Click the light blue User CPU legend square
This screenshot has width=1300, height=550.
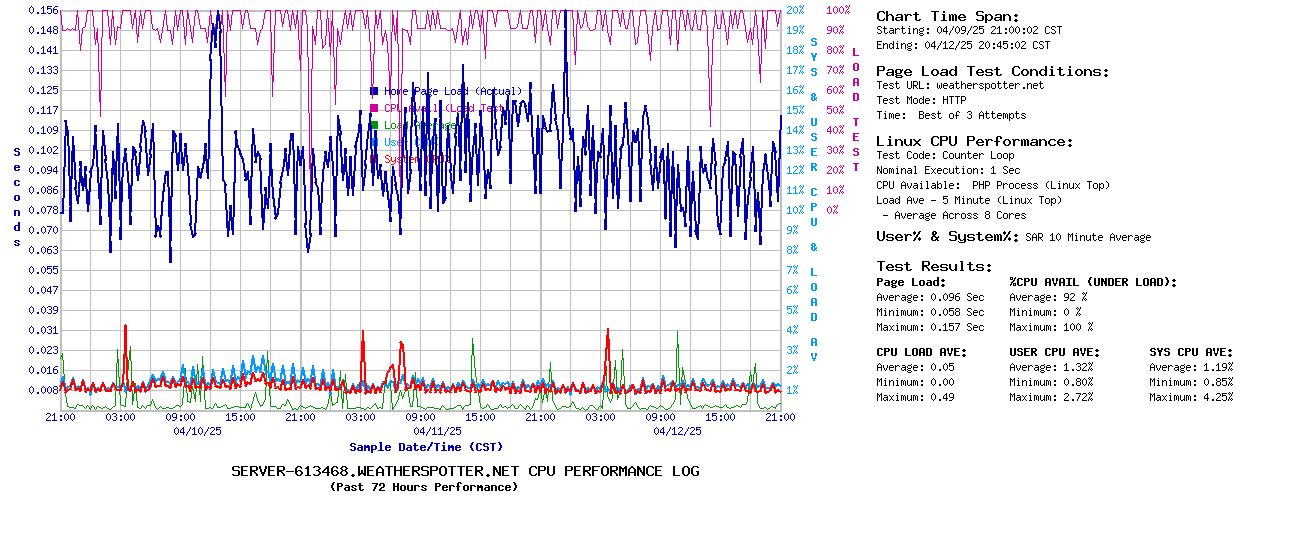pos(374,142)
